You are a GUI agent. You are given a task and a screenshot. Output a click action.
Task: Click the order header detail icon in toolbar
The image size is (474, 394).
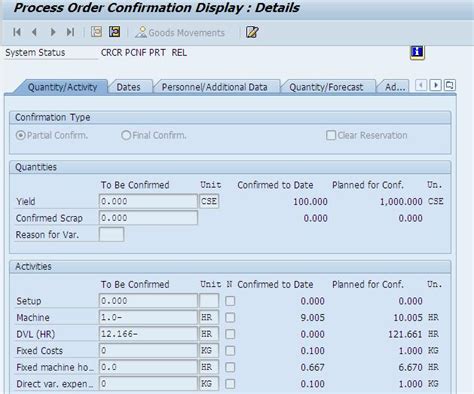point(96,32)
